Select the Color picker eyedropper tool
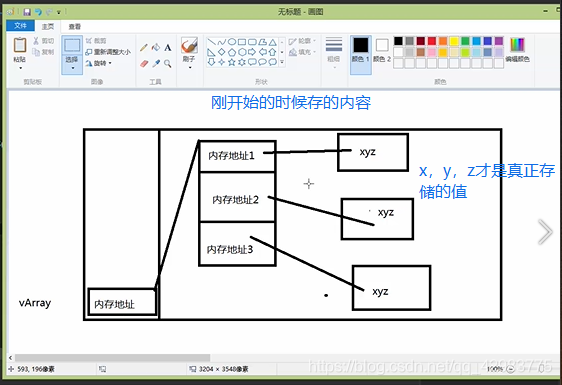 click(x=156, y=64)
